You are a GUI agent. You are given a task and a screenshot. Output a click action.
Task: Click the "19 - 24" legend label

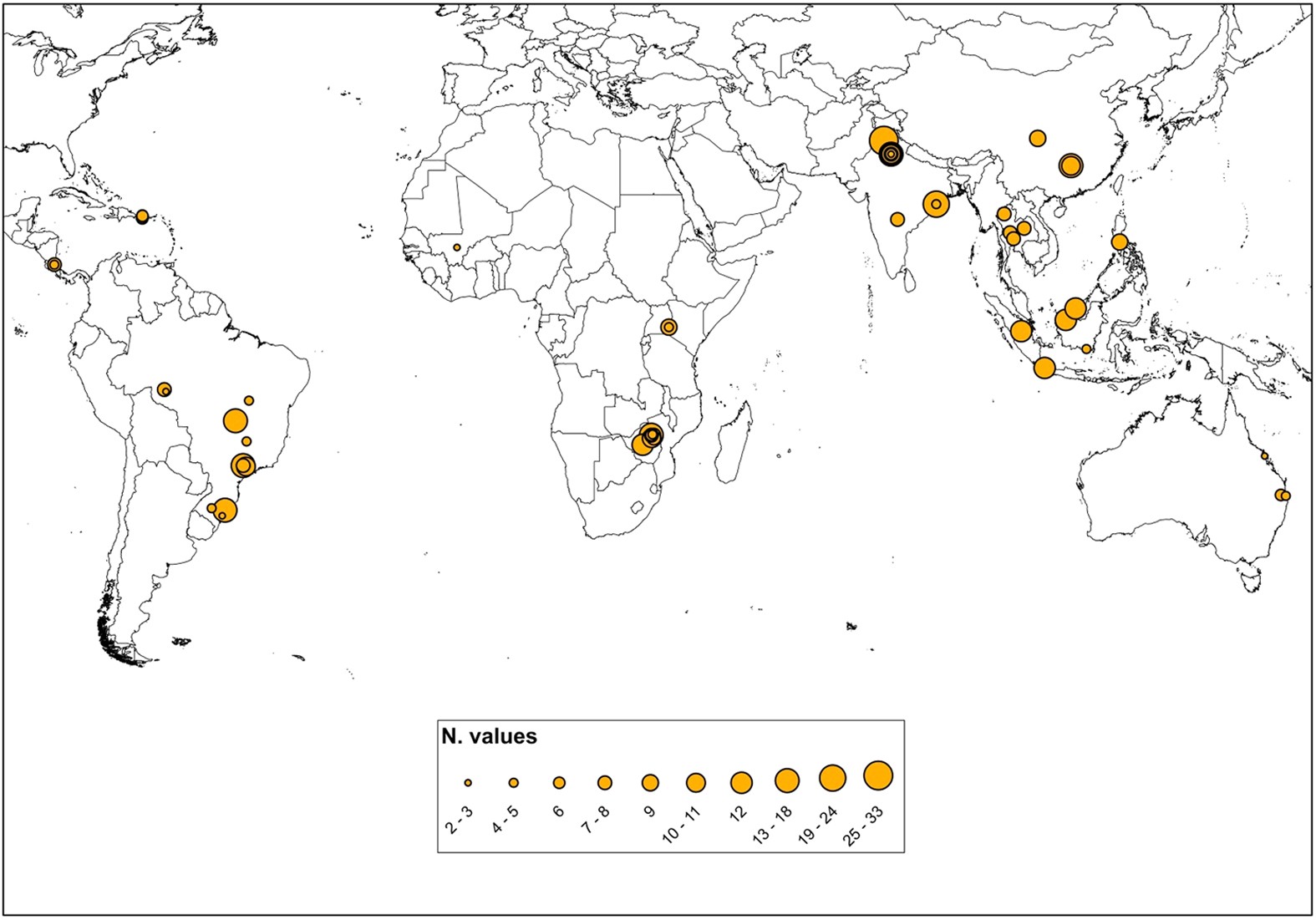tap(816, 826)
